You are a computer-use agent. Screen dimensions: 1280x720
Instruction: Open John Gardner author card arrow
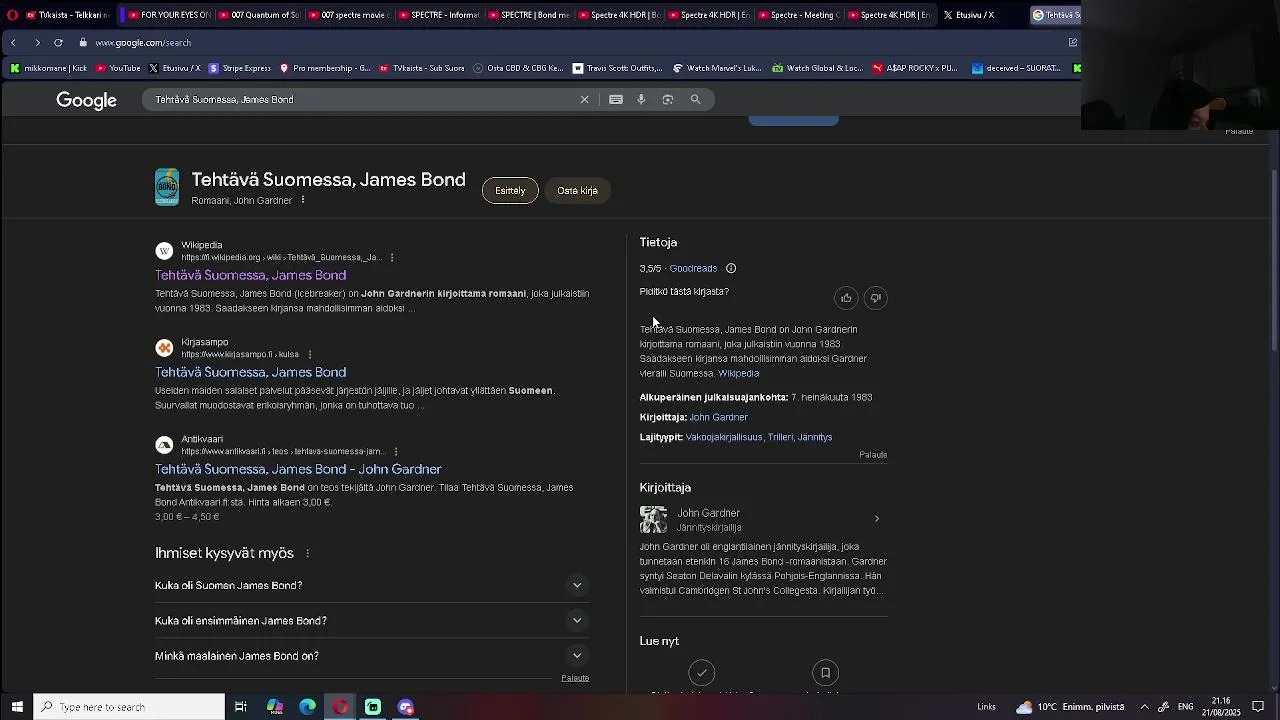[x=877, y=519]
